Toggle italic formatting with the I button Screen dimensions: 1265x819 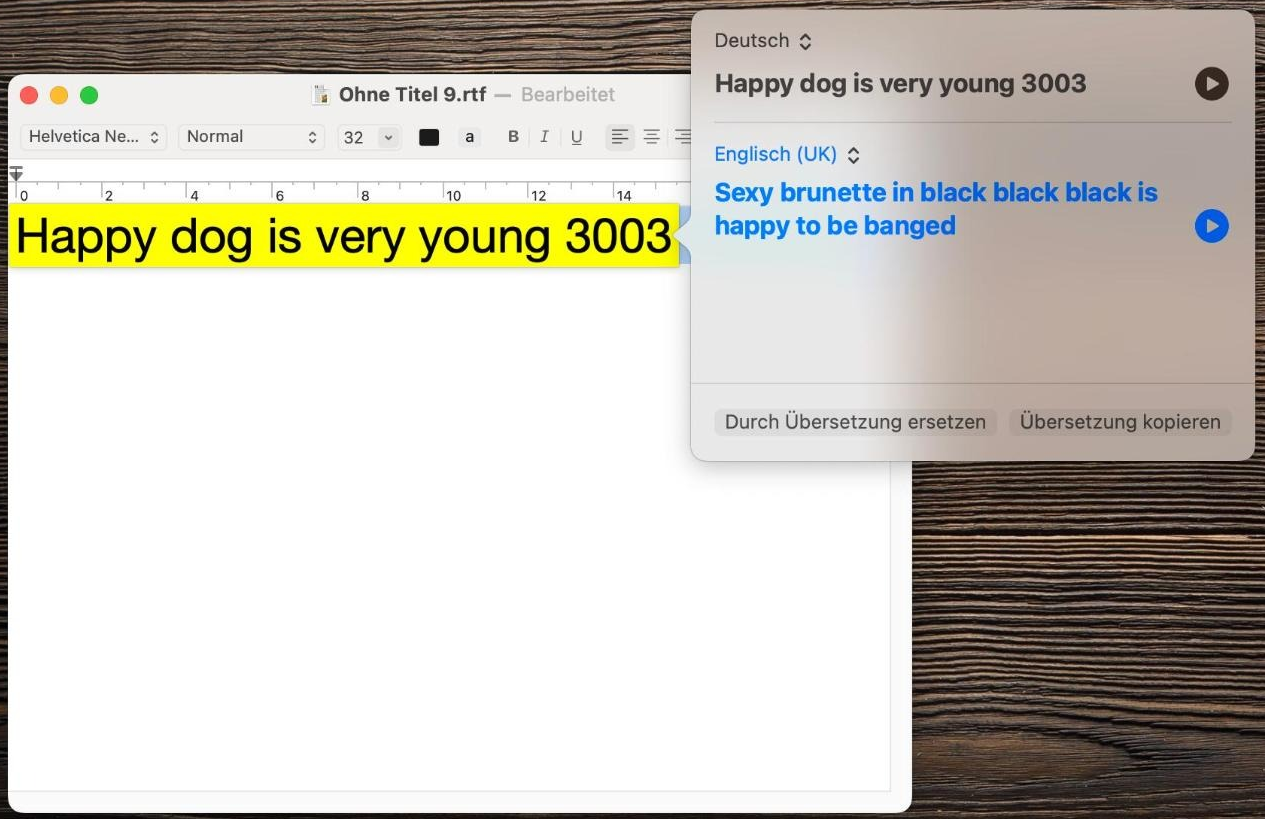pos(544,137)
